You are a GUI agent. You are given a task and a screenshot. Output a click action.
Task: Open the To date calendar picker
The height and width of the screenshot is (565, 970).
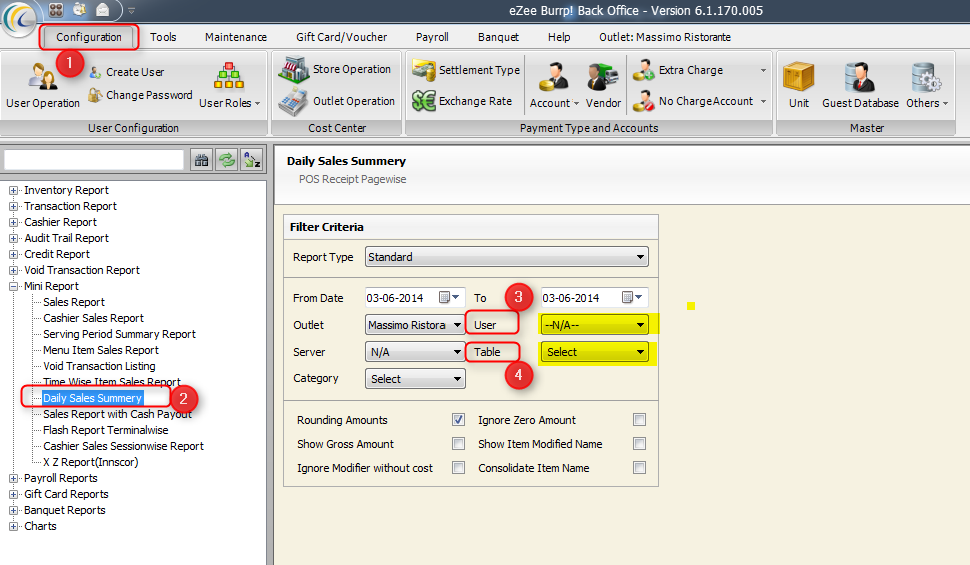click(x=632, y=298)
